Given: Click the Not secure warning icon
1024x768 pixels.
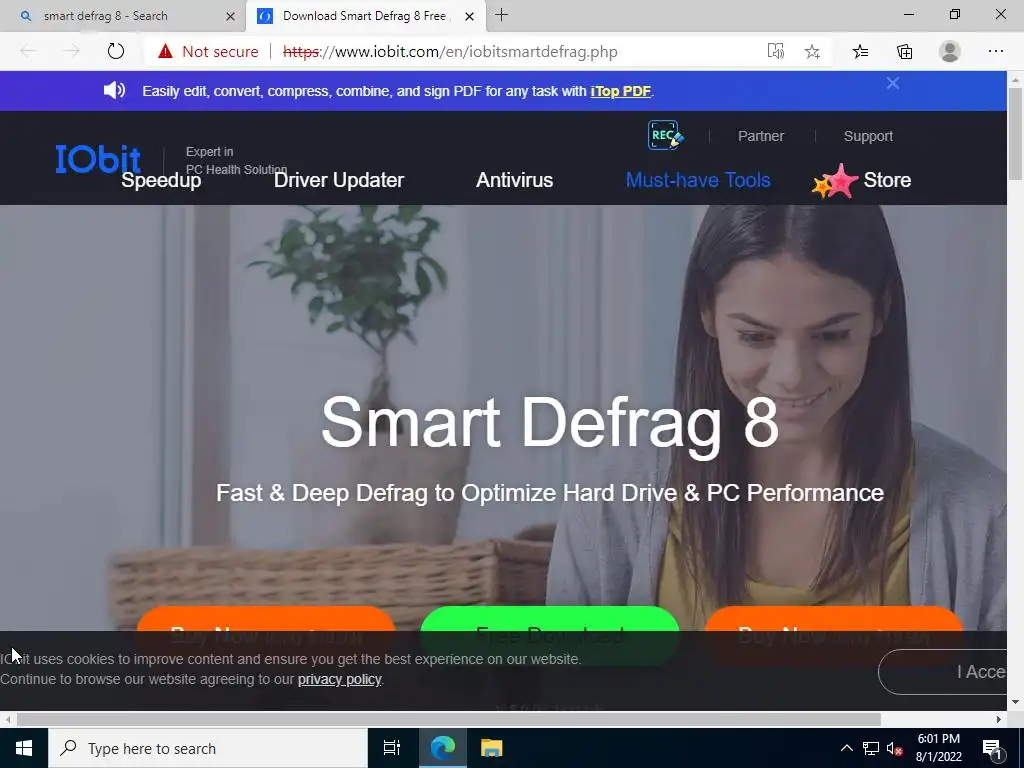Looking at the screenshot, I should point(165,51).
